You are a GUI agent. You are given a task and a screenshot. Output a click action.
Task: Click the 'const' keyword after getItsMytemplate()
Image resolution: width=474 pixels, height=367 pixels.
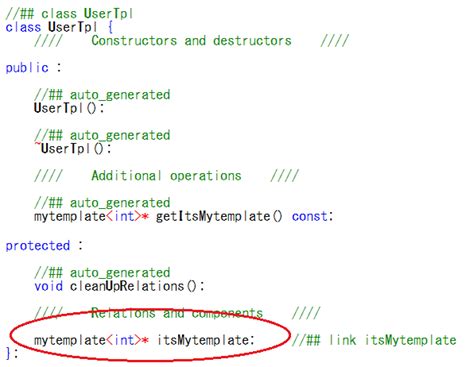(310, 216)
